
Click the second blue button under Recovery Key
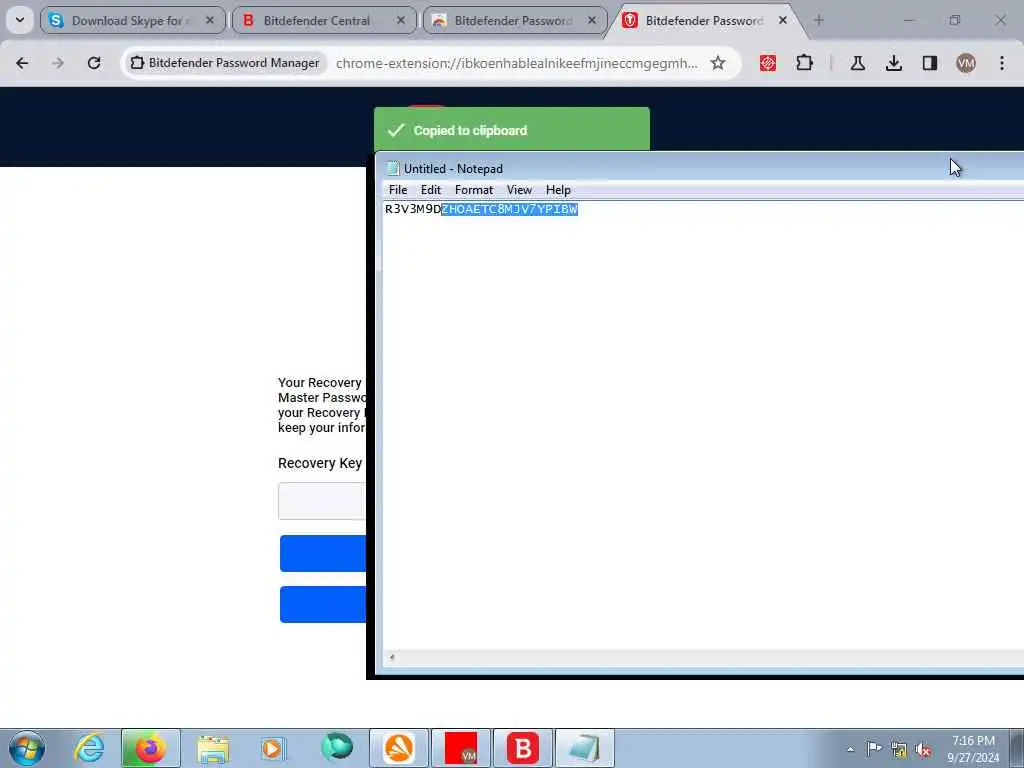(323, 604)
